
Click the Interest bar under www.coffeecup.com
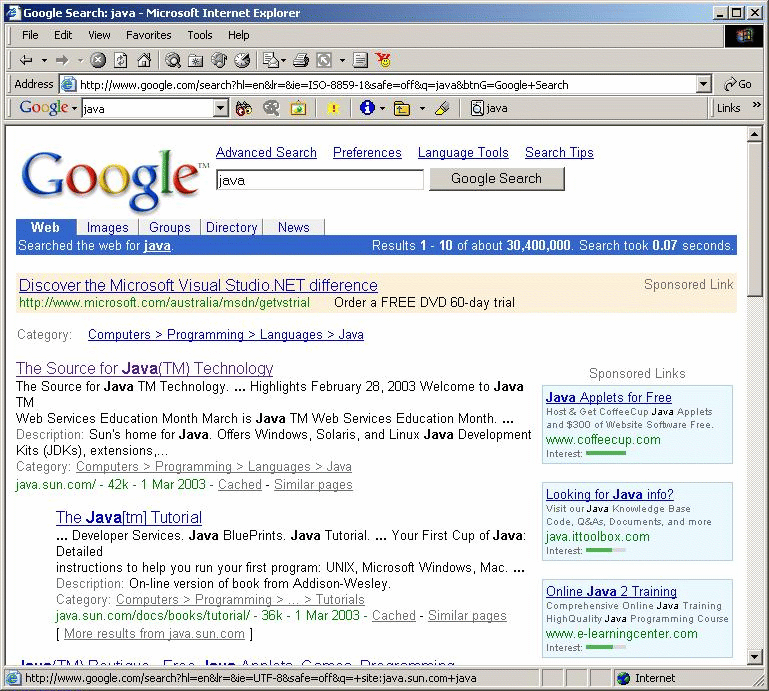(x=606, y=454)
